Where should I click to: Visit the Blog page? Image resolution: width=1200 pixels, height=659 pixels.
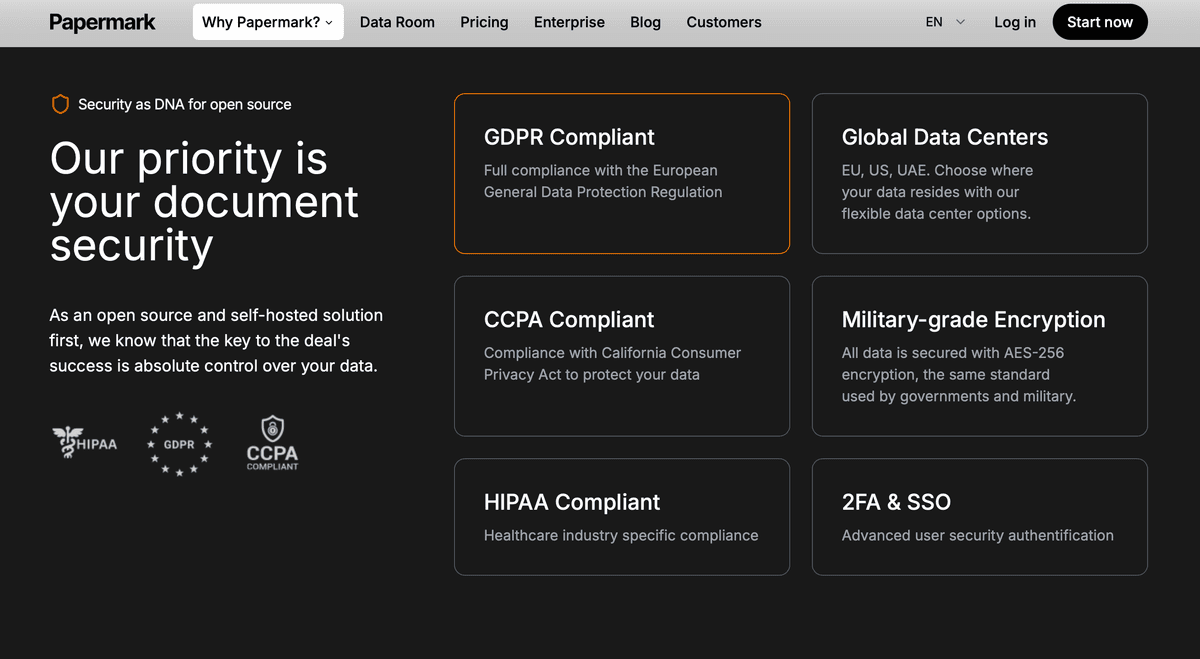tap(645, 22)
